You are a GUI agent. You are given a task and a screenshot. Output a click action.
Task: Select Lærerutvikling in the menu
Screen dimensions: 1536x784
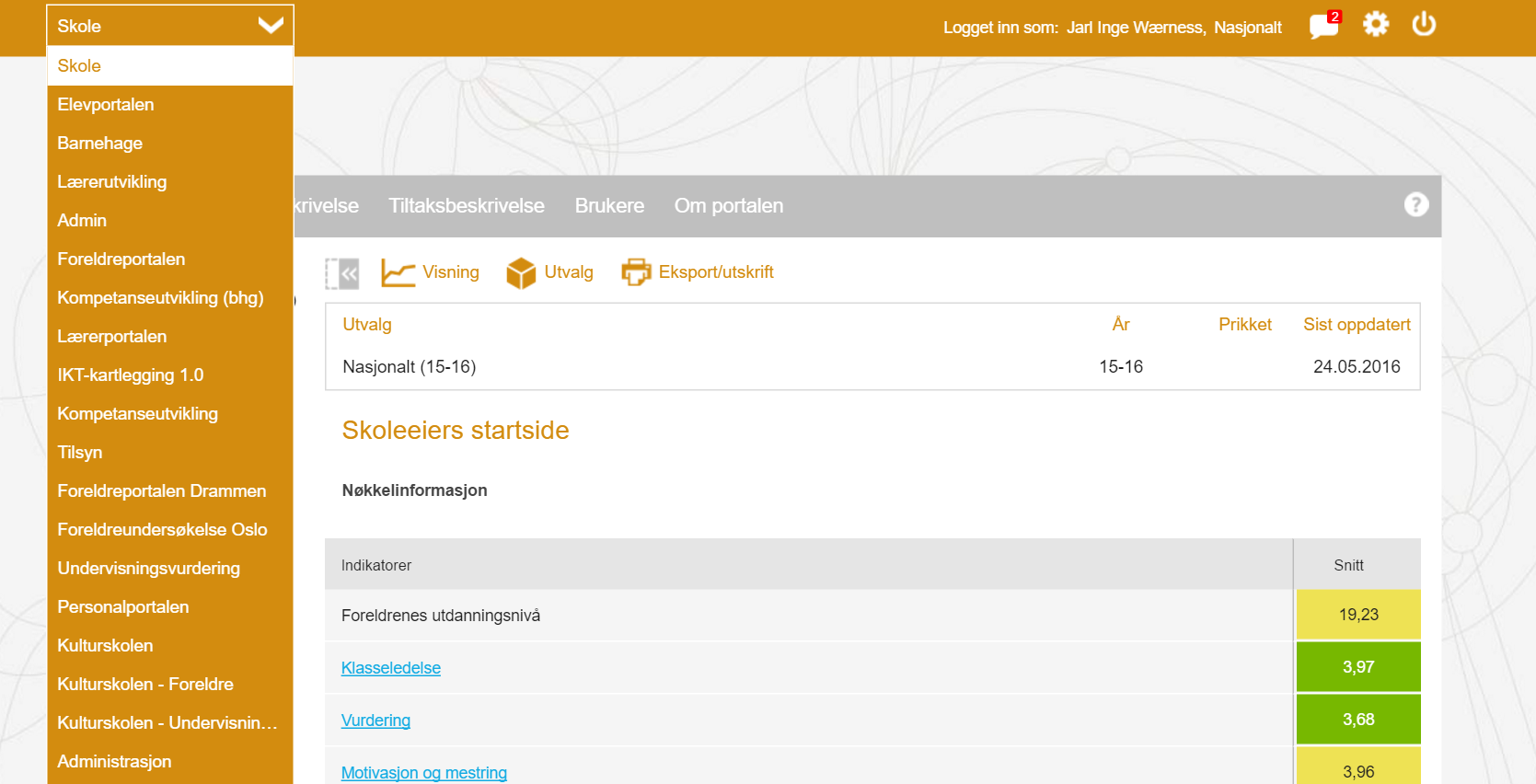(170, 181)
